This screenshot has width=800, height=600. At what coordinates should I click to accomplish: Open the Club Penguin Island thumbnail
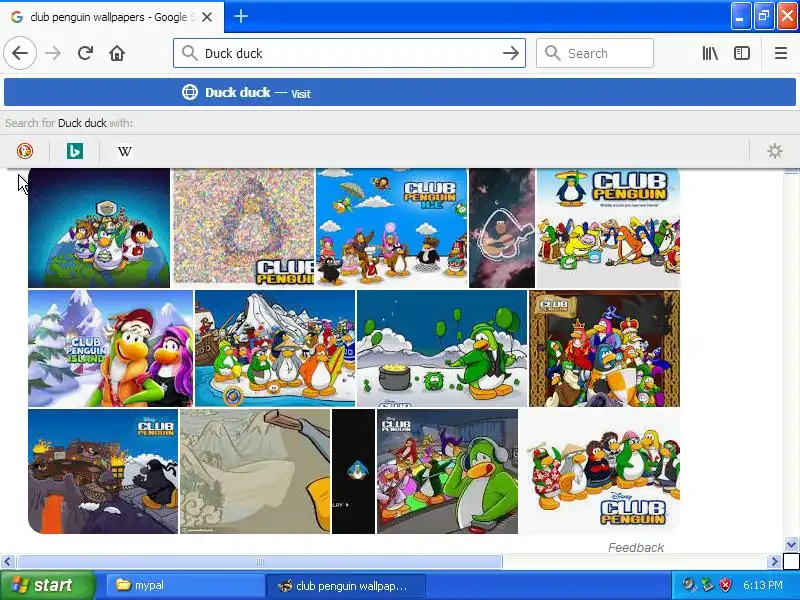coord(110,348)
